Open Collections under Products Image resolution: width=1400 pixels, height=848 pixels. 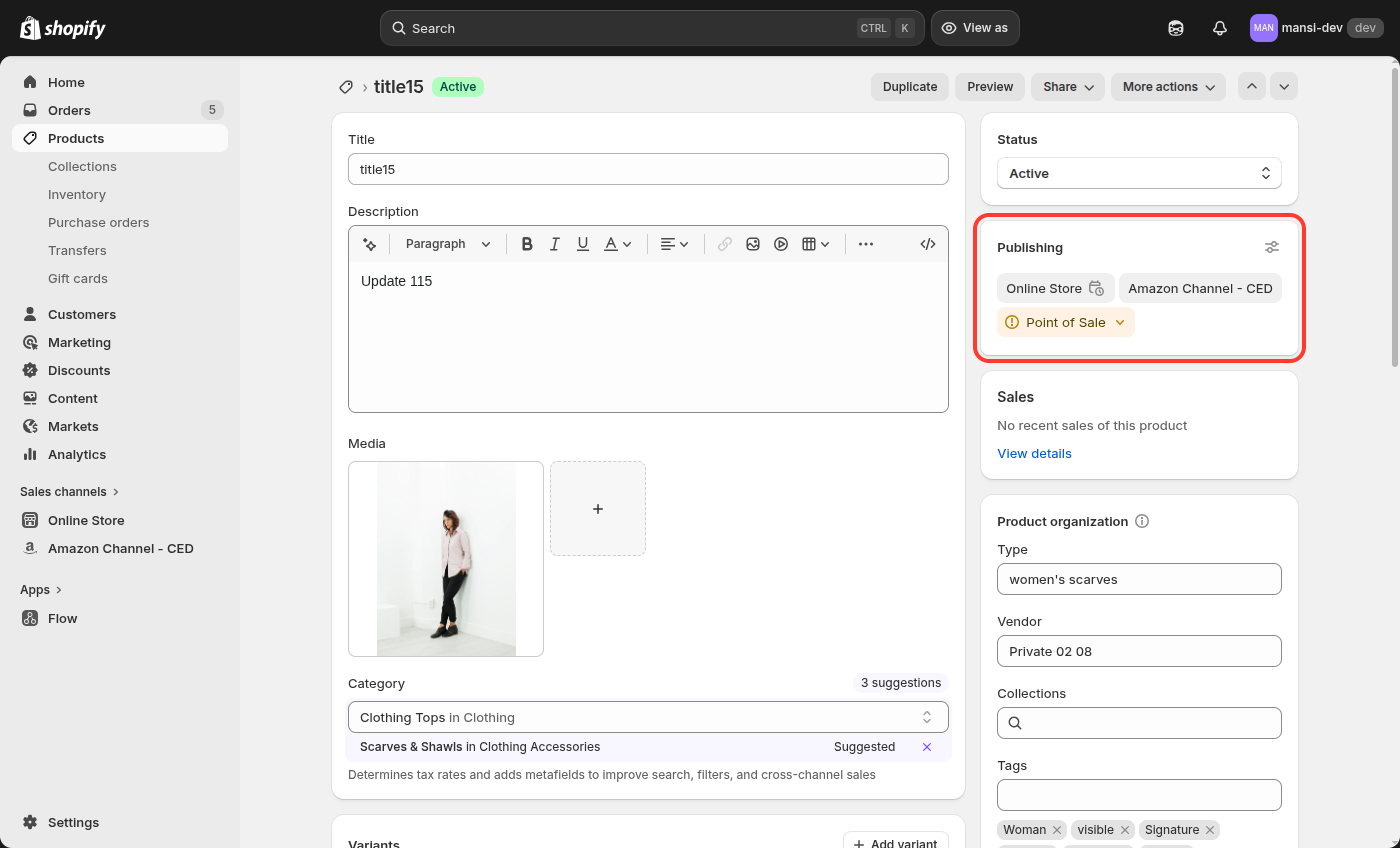[x=82, y=166]
